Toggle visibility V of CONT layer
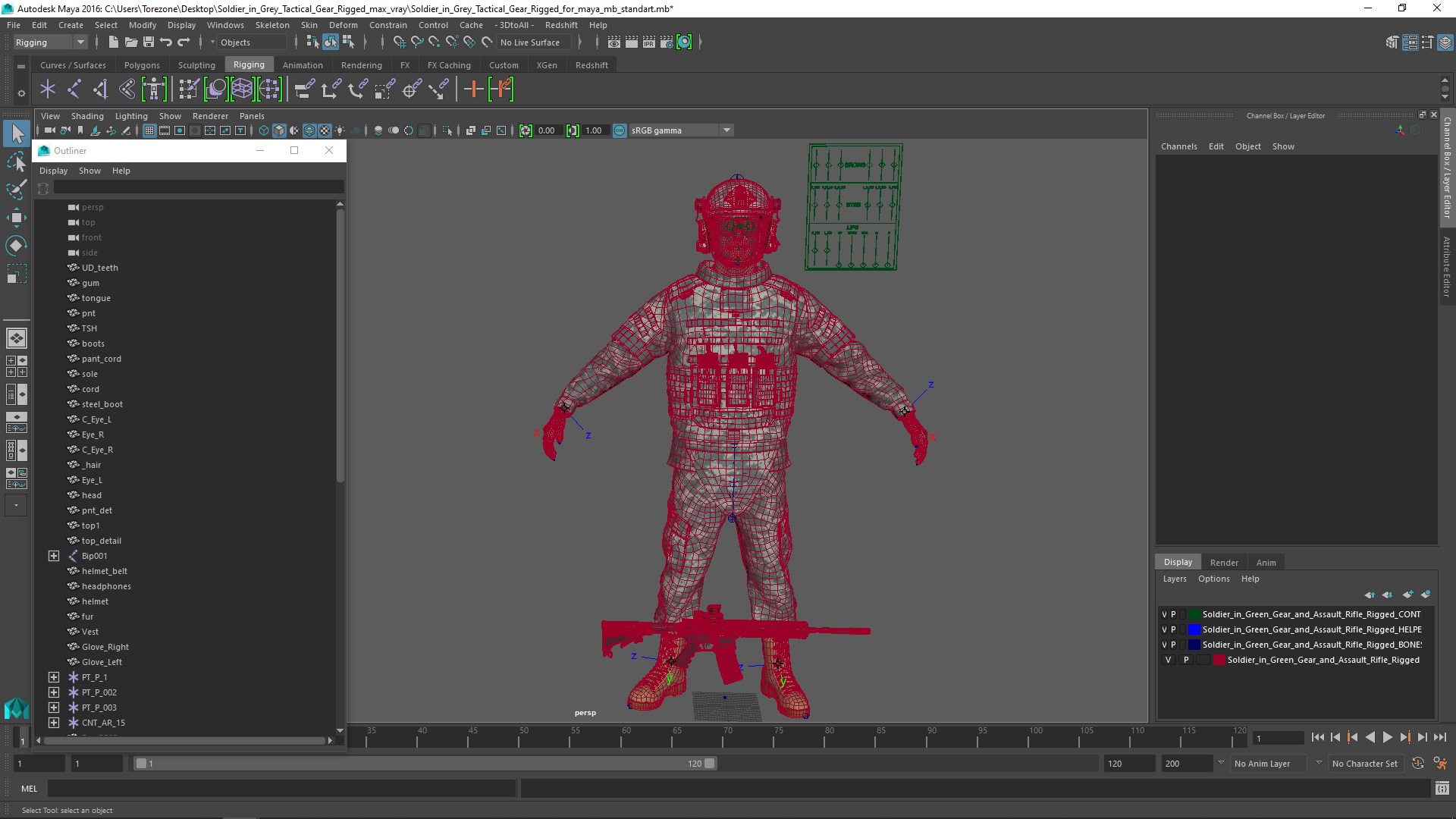1456x819 pixels. [1164, 614]
